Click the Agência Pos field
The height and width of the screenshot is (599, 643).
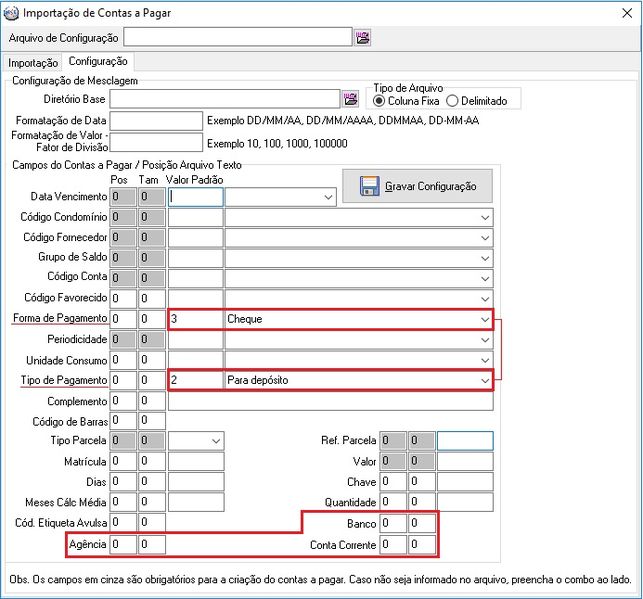tap(124, 544)
